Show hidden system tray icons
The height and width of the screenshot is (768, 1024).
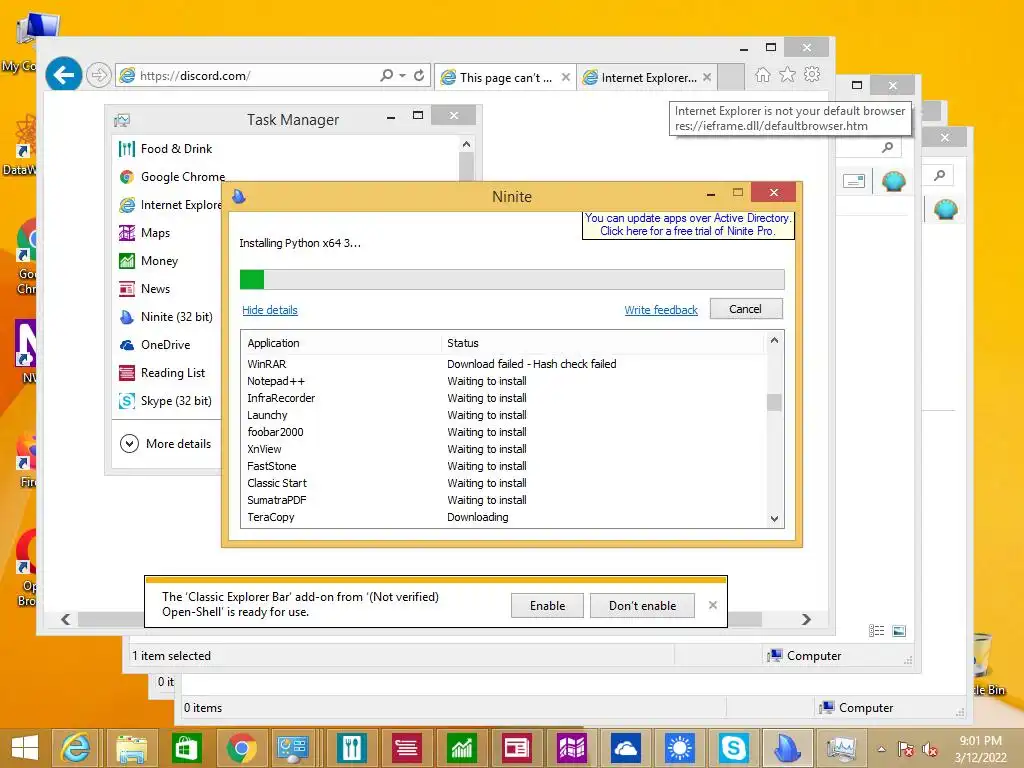pos(881,749)
